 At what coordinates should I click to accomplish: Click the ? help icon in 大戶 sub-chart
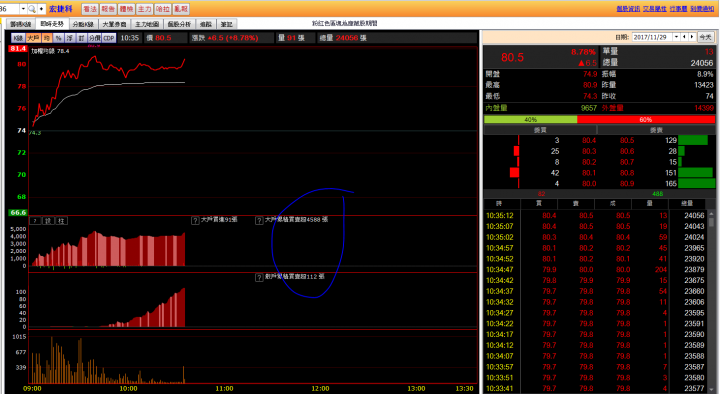(x=35, y=221)
